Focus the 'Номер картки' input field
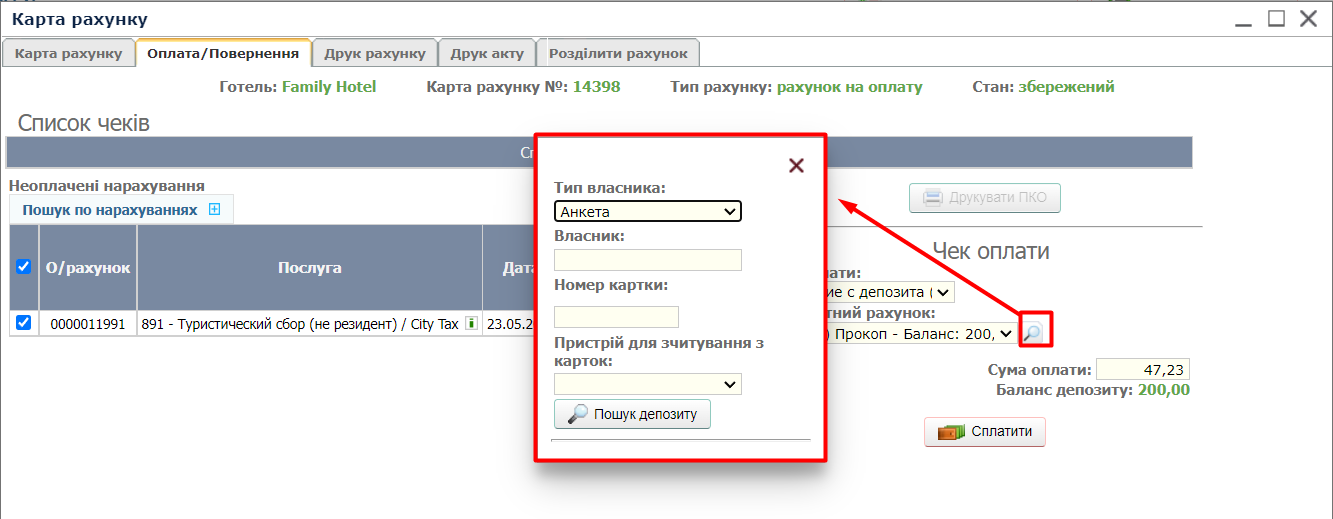 [x=616, y=317]
